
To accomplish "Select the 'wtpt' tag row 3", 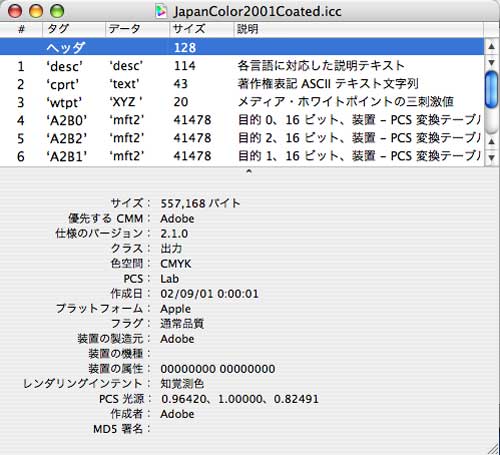I will click(242, 102).
